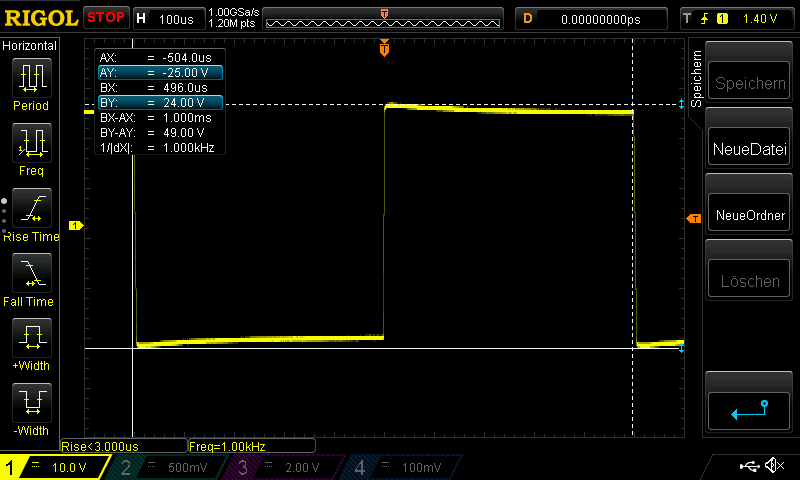This screenshot has width=800, height=480.
Task: Click the rising edge trigger slope icon
Action: click(x=705, y=19)
